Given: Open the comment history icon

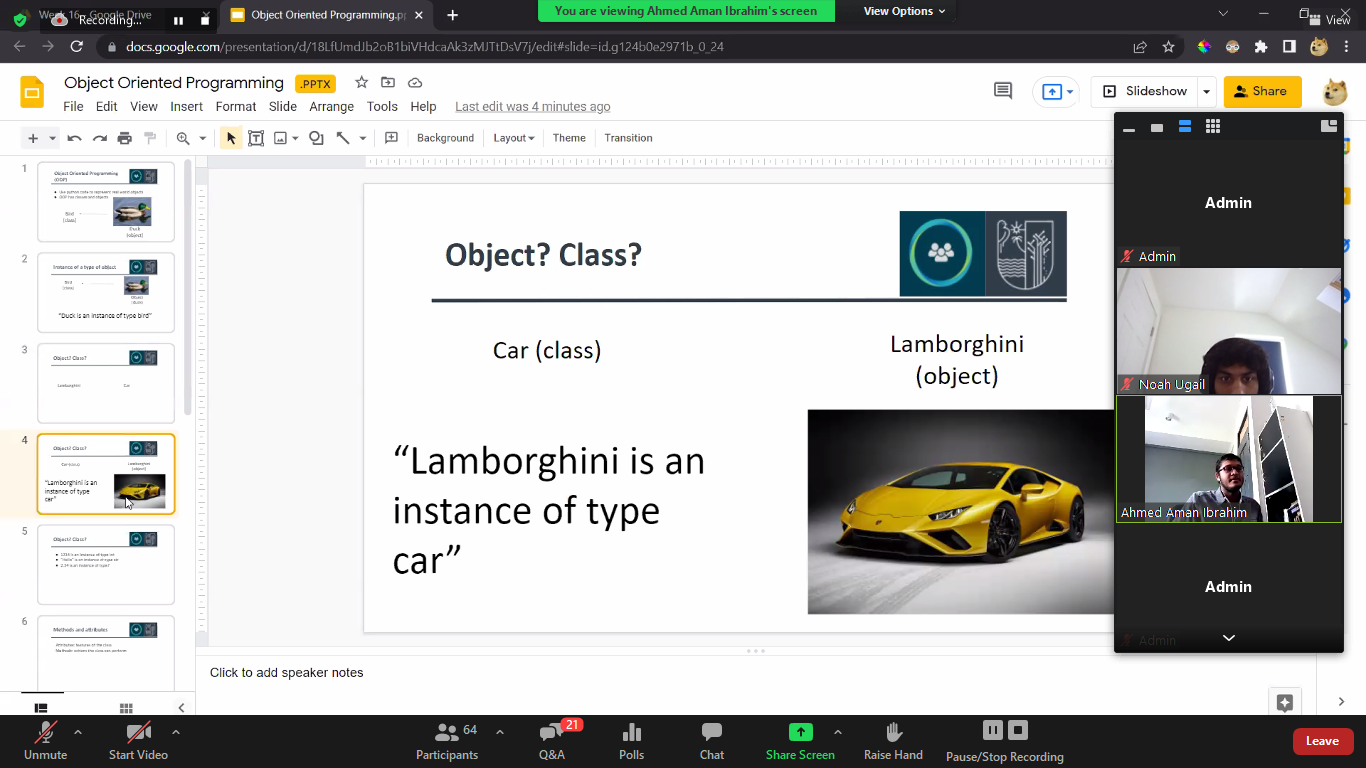Looking at the screenshot, I should point(1003,91).
